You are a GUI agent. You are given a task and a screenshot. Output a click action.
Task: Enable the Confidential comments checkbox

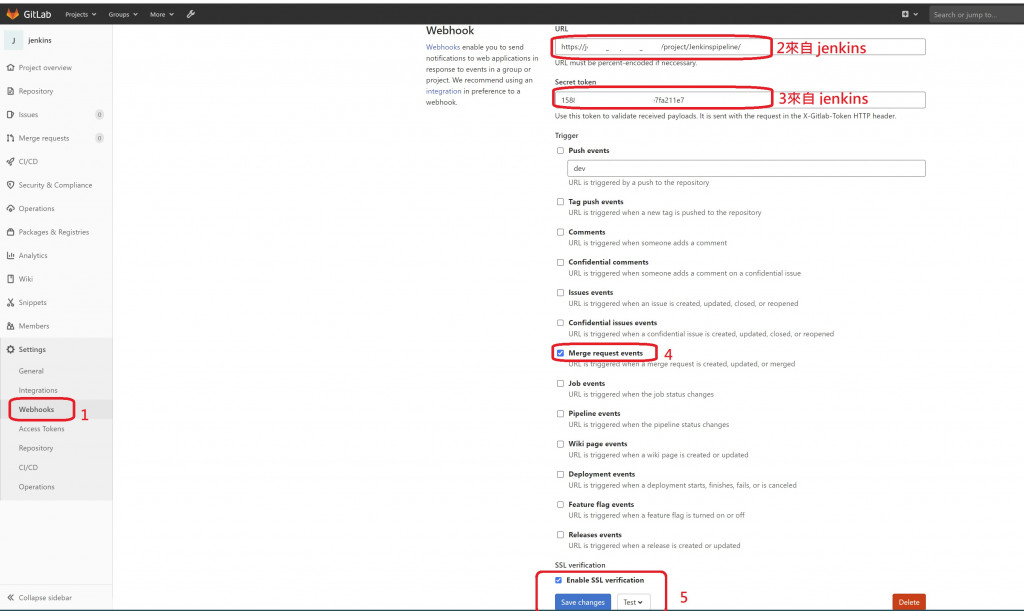point(560,262)
